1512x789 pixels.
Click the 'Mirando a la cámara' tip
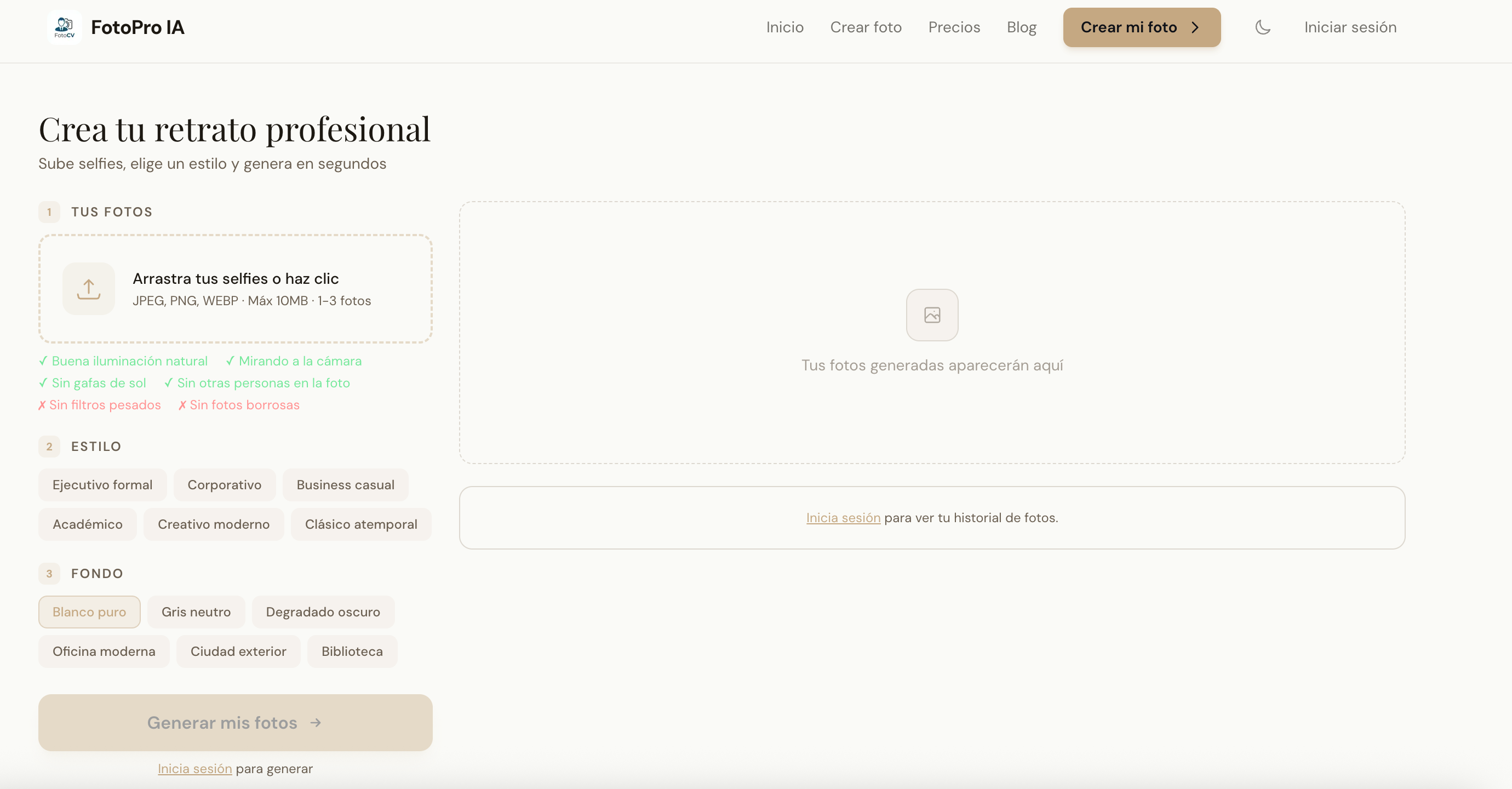point(294,361)
